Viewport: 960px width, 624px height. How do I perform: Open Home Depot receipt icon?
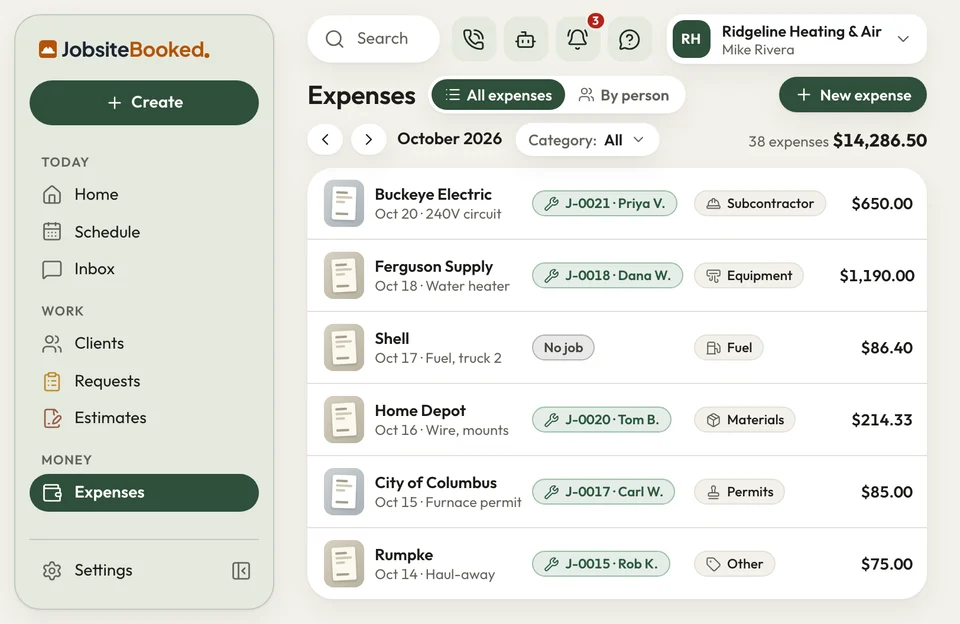tap(344, 419)
